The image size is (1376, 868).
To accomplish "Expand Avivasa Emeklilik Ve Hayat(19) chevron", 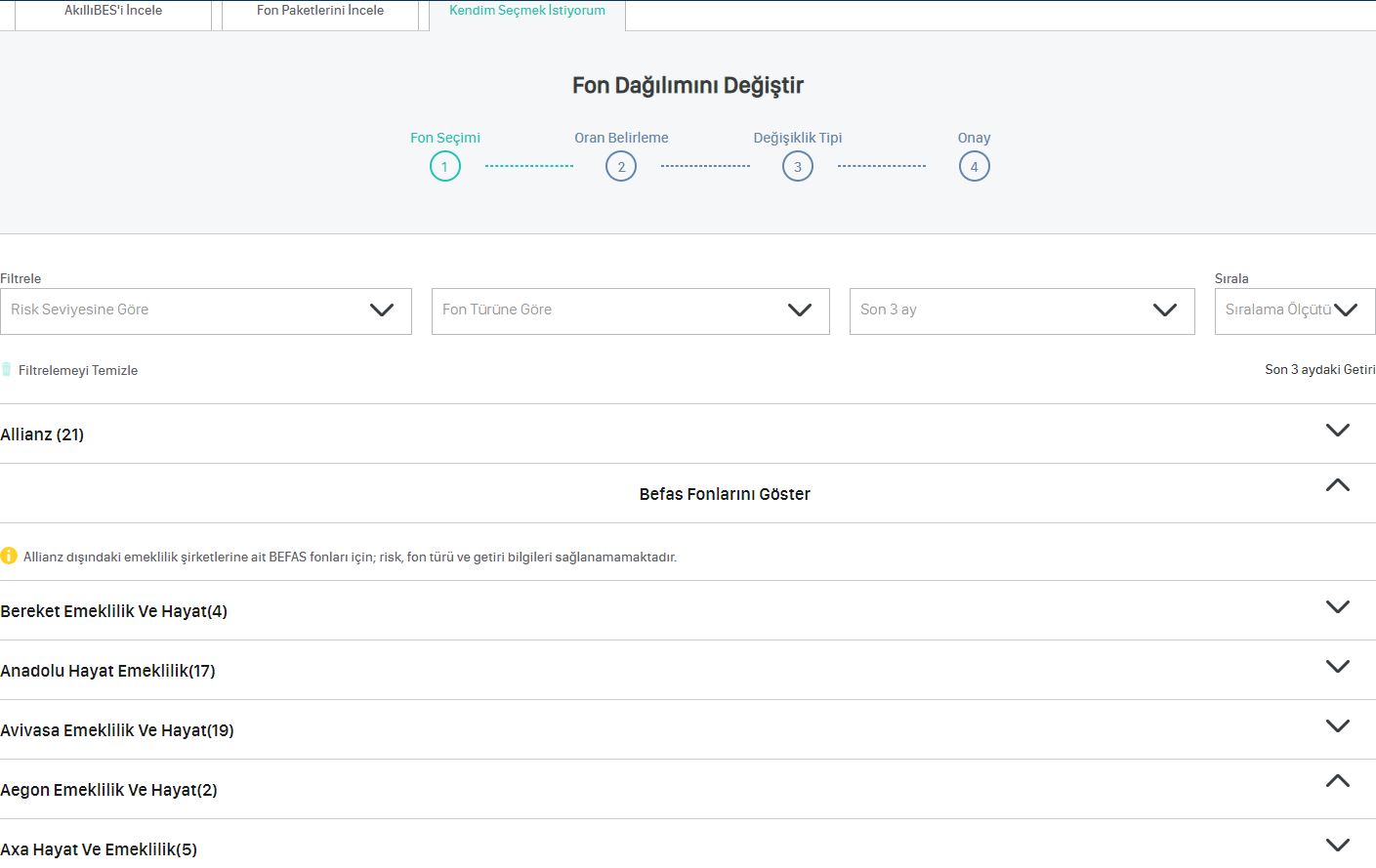I will [1338, 725].
